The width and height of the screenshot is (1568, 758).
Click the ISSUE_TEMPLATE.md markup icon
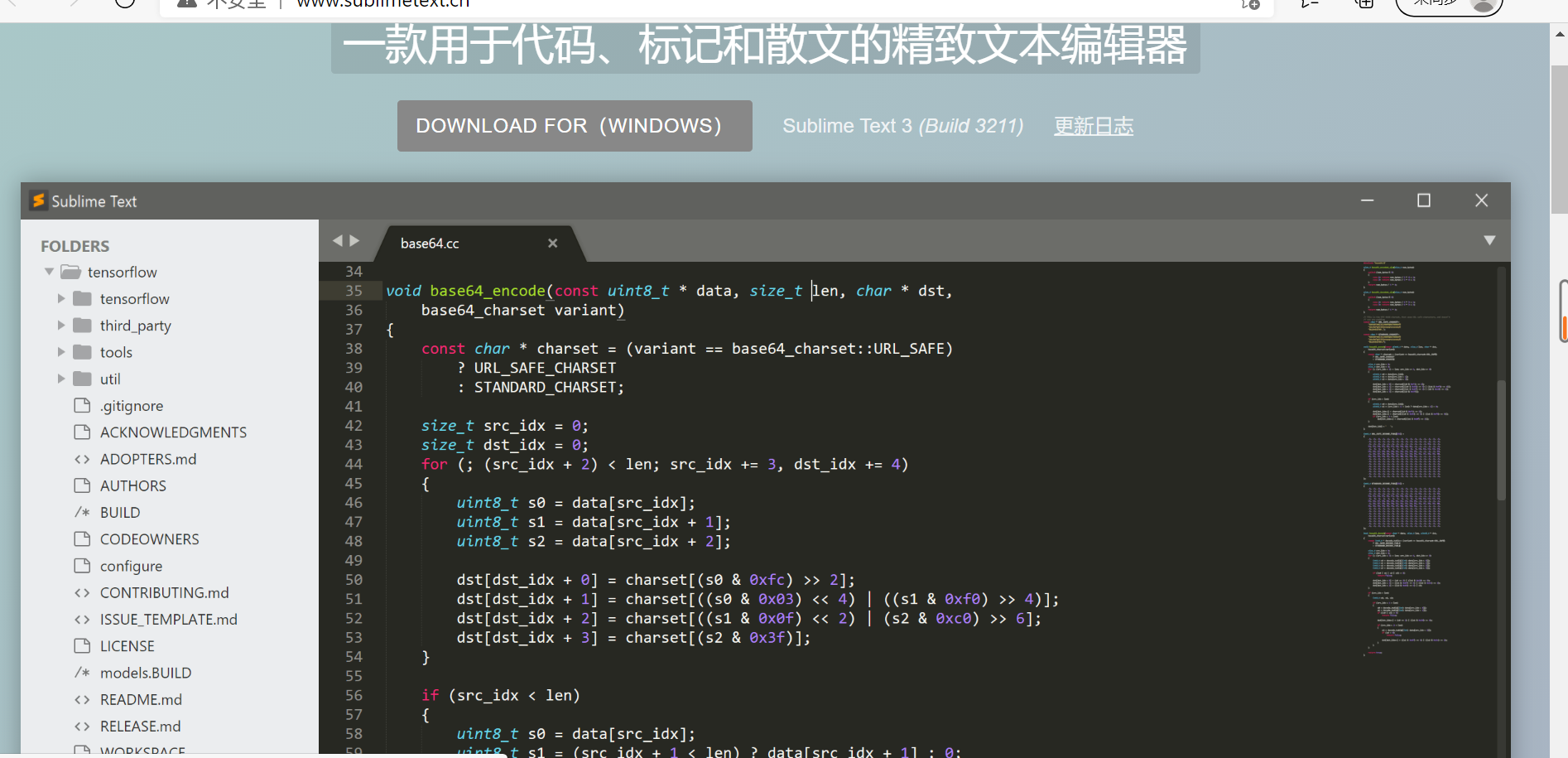point(82,619)
